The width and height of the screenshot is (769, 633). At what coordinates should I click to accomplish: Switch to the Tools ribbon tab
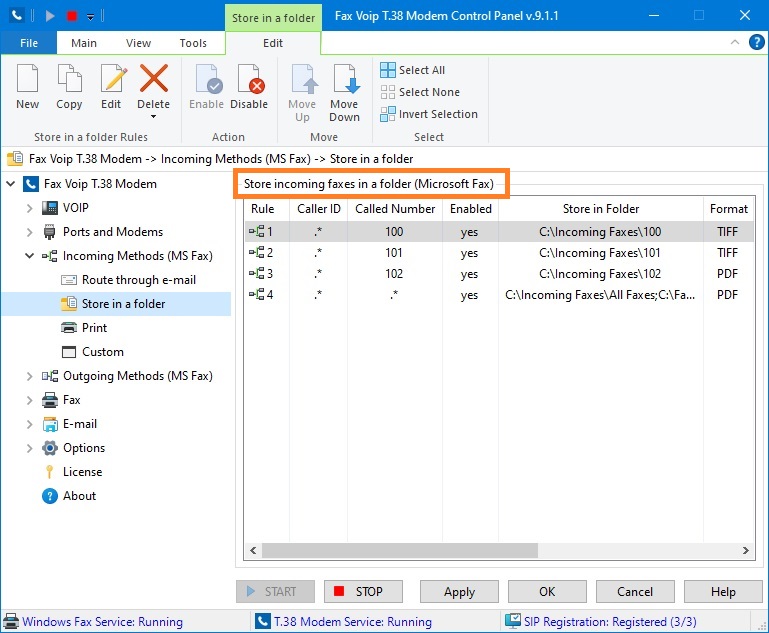193,43
